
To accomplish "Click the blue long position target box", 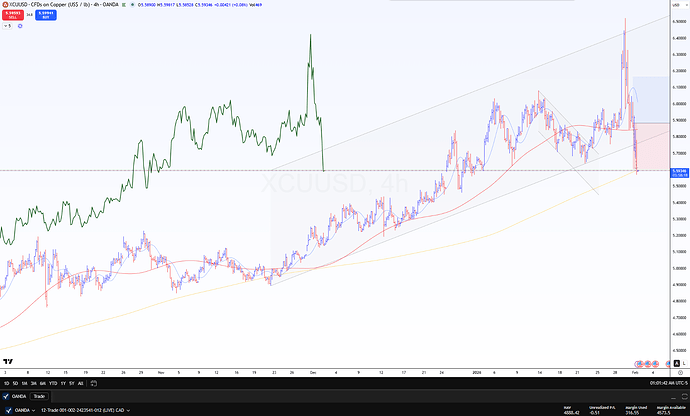I will tap(650, 99).
